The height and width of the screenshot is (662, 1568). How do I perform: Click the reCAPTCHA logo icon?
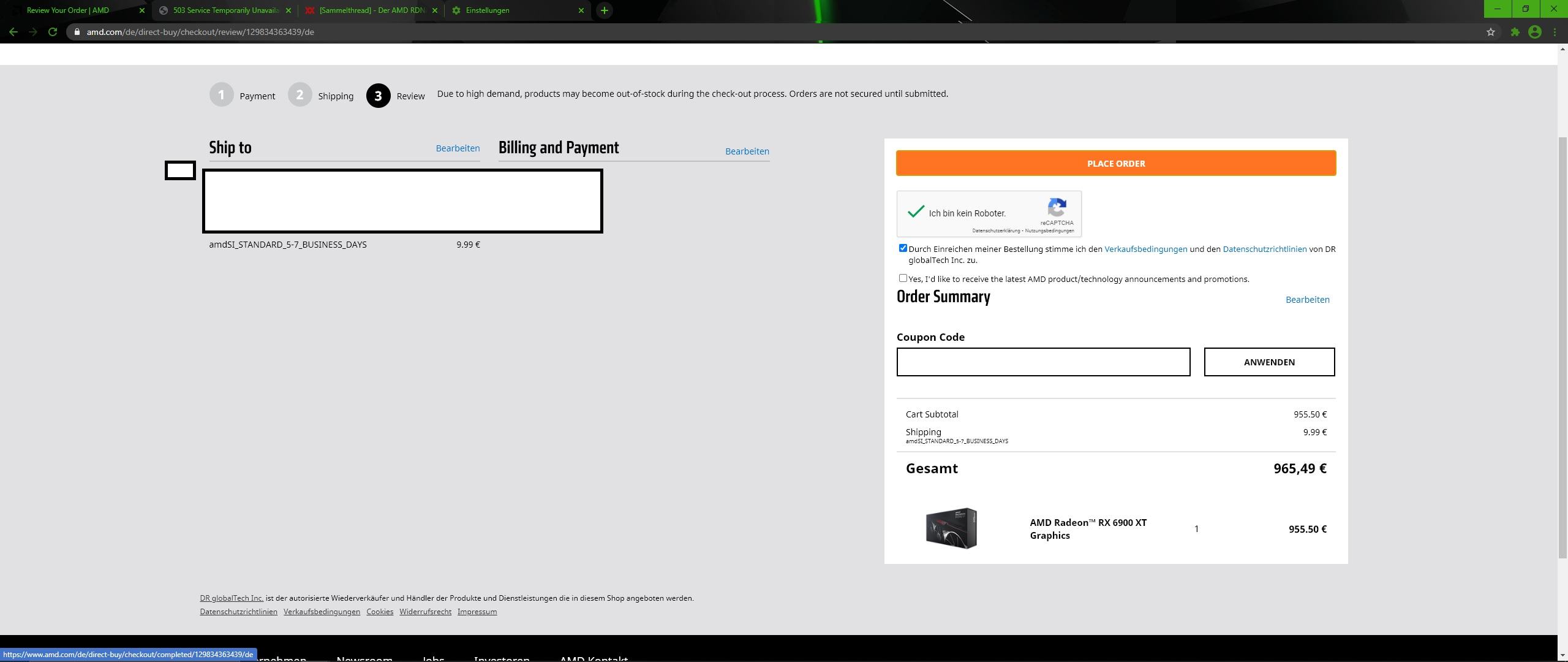[1057, 207]
